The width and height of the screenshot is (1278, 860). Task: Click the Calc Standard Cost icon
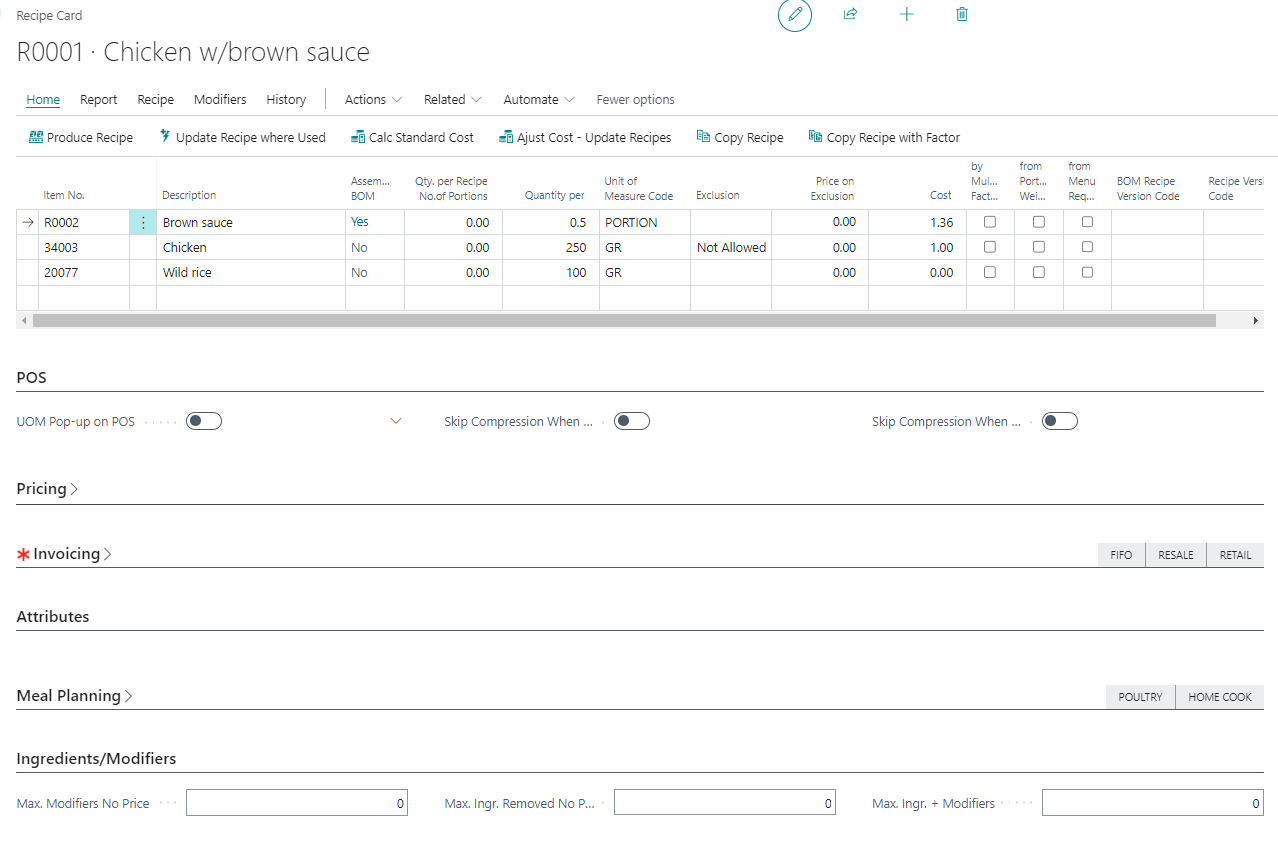[x=358, y=137]
